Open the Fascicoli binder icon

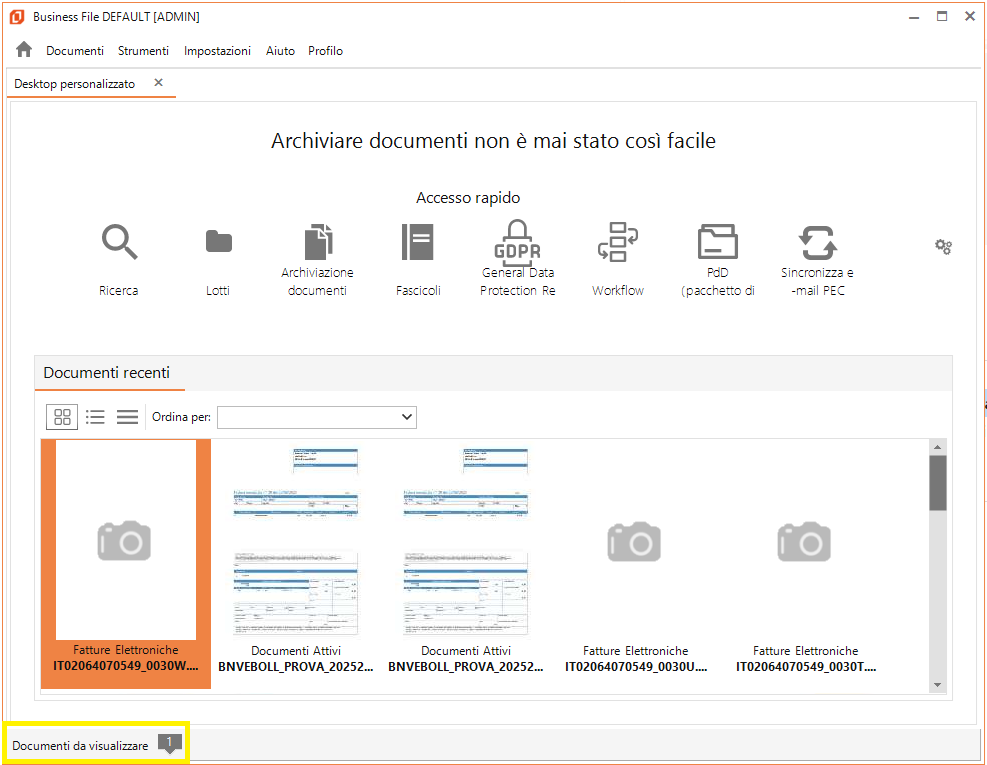point(417,242)
